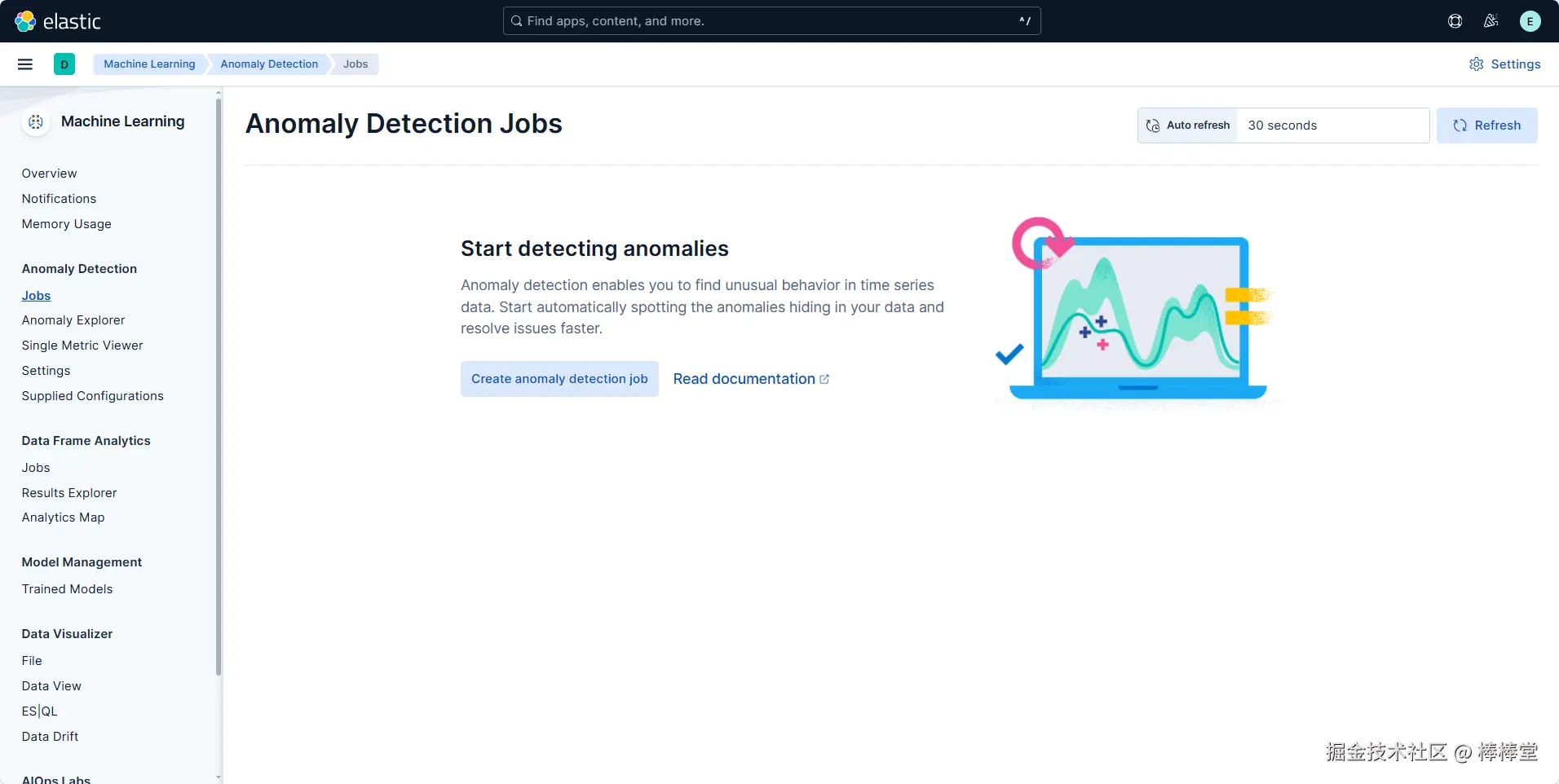This screenshot has height=784, width=1559.
Task: Select the Anomaly Detection breadcrumb
Action: pos(269,64)
